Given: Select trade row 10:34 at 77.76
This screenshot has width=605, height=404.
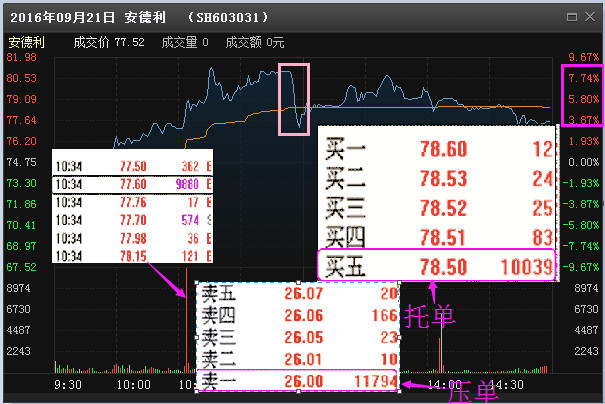Looking at the screenshot, I should [132, 202].
